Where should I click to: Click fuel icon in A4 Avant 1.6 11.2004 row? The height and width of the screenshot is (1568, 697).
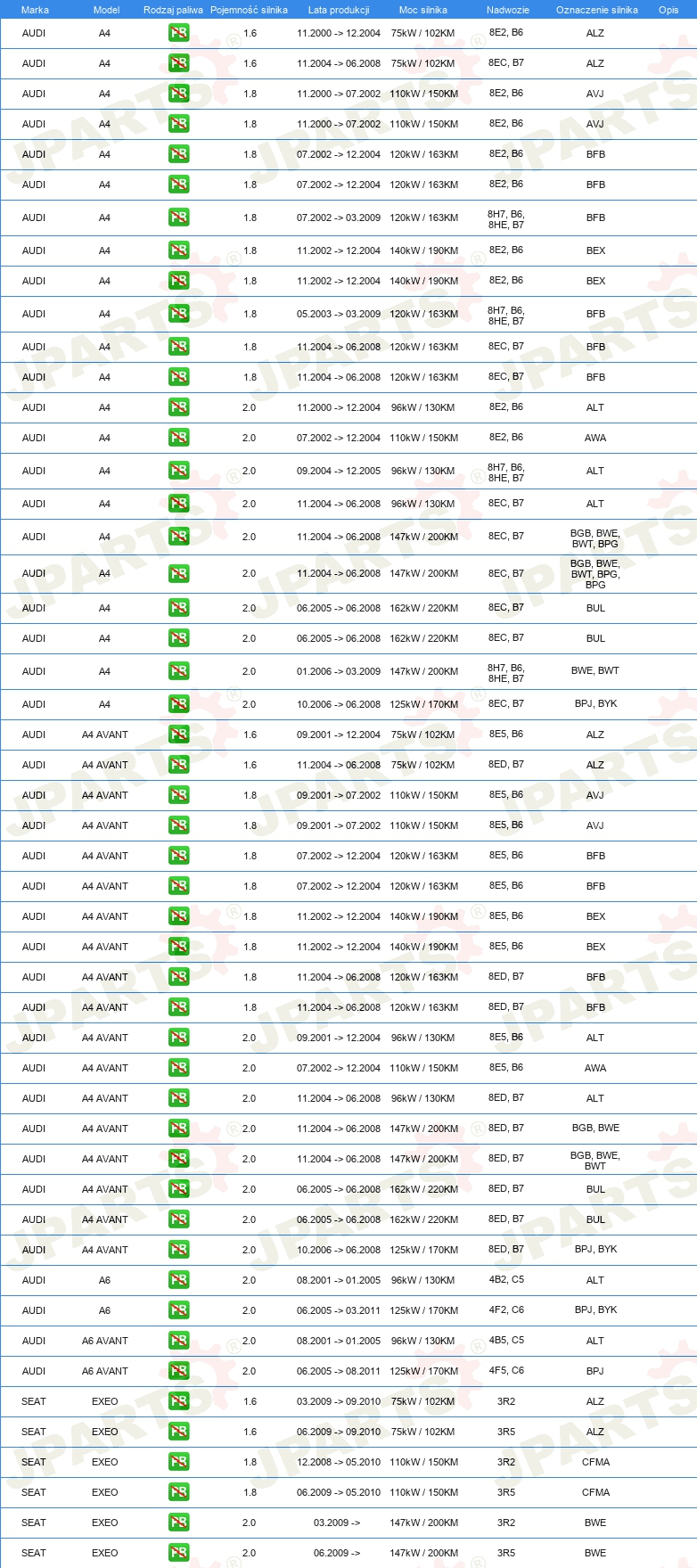[178, 765]
